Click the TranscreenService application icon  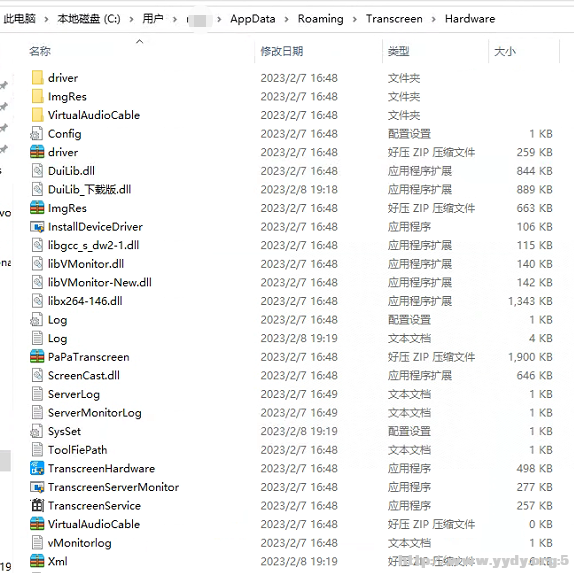click(x=37, y=505)
